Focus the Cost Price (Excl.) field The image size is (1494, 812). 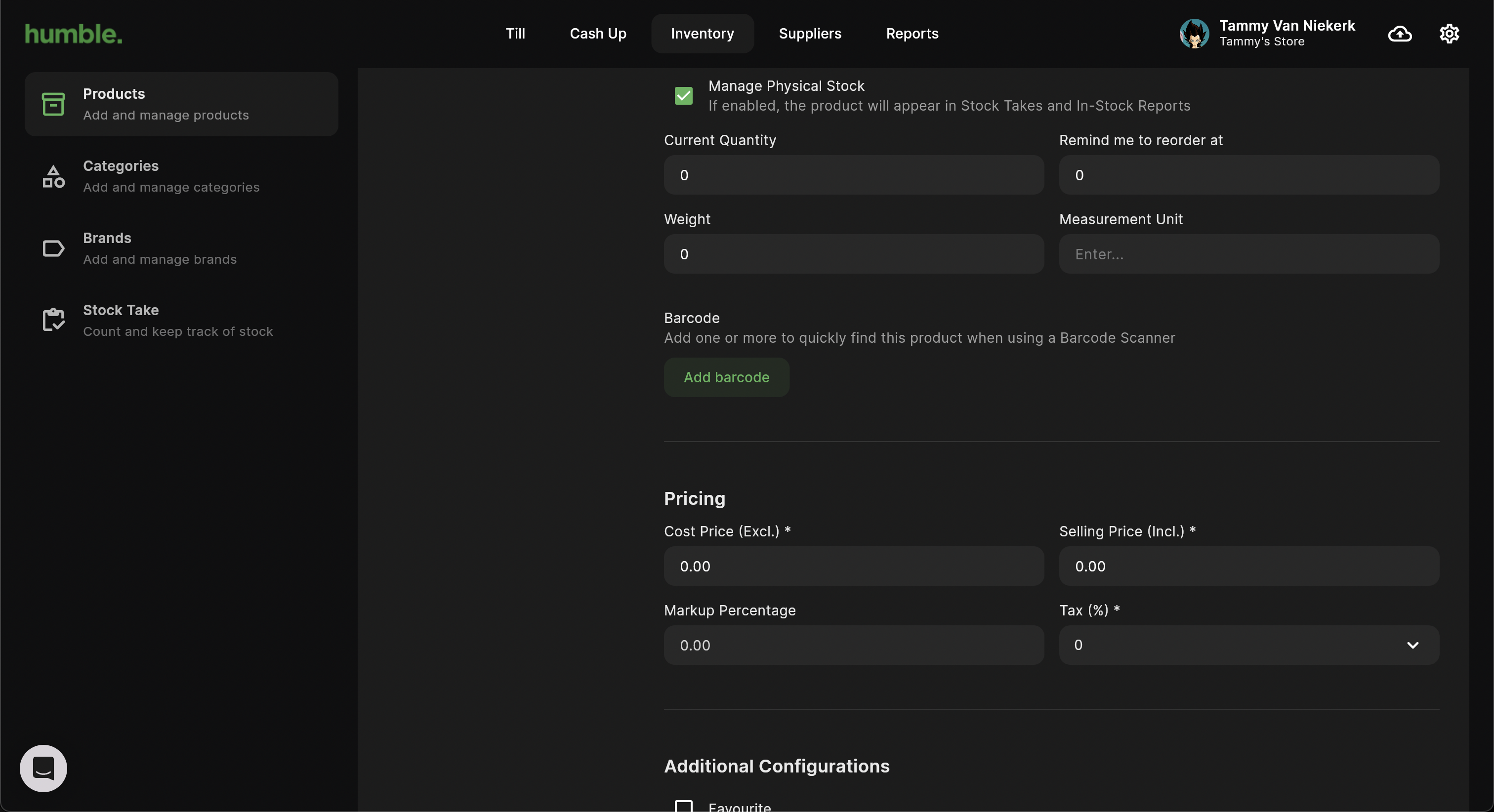[x=854, y=566]
